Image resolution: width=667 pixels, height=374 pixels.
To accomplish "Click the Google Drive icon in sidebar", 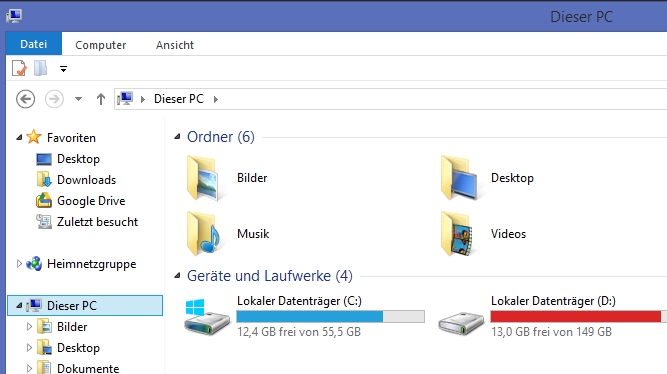I will pos(44,200).
